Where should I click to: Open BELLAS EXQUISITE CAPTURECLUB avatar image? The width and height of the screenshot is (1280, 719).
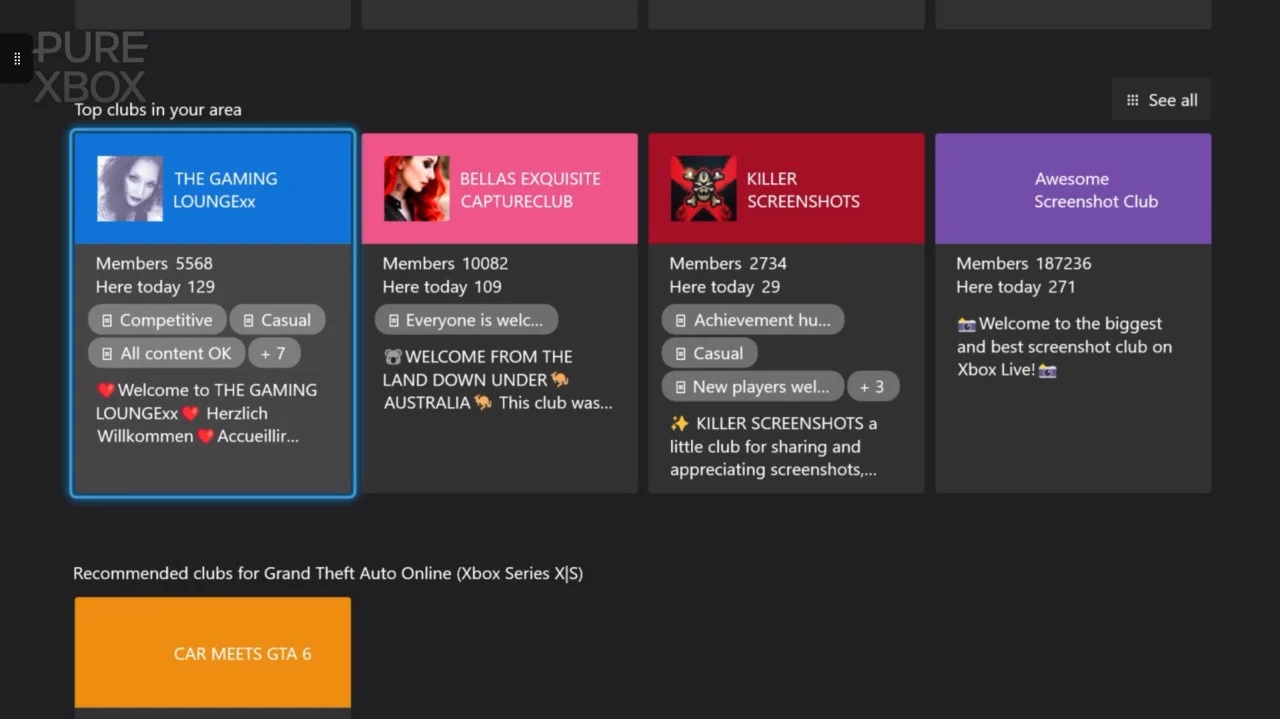pos(416,189)
